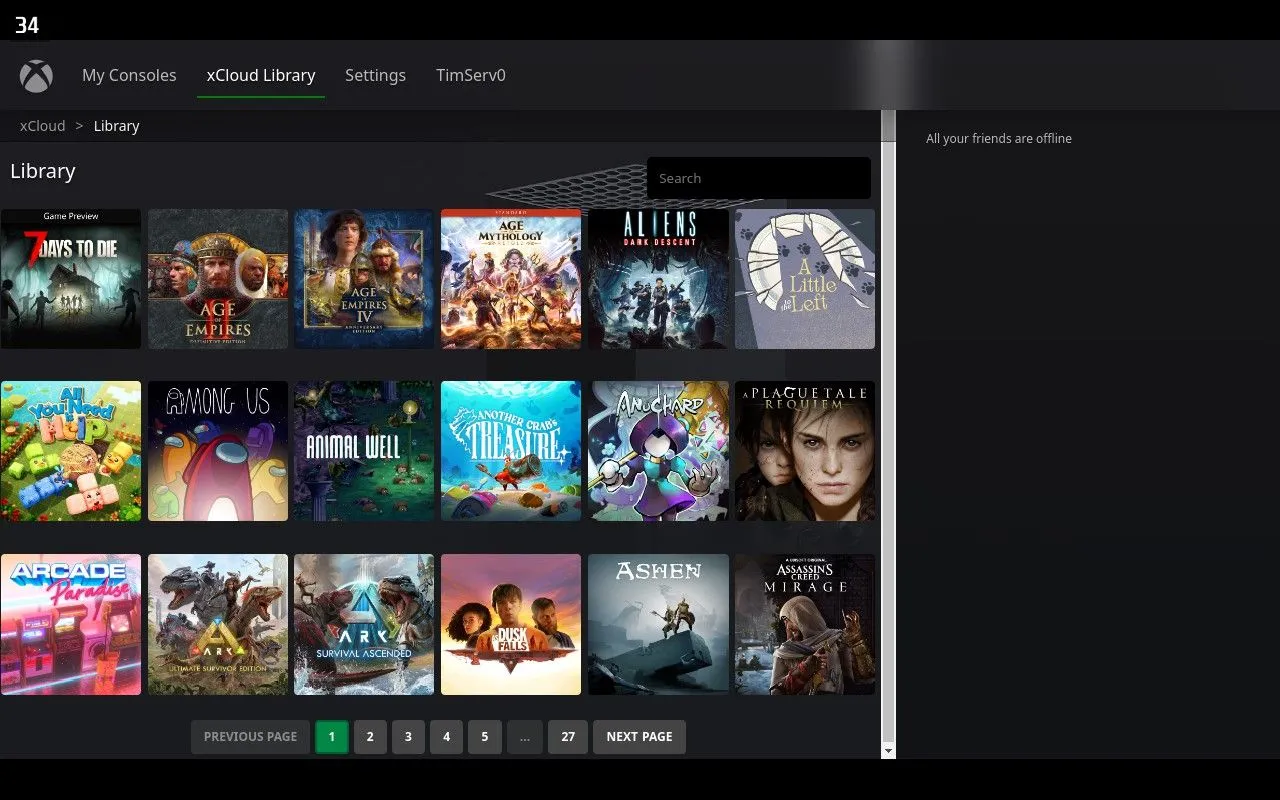Open As Dusk Falls game tile
Viewport: 1280px width, 800px height.
(x=511, y=624)
